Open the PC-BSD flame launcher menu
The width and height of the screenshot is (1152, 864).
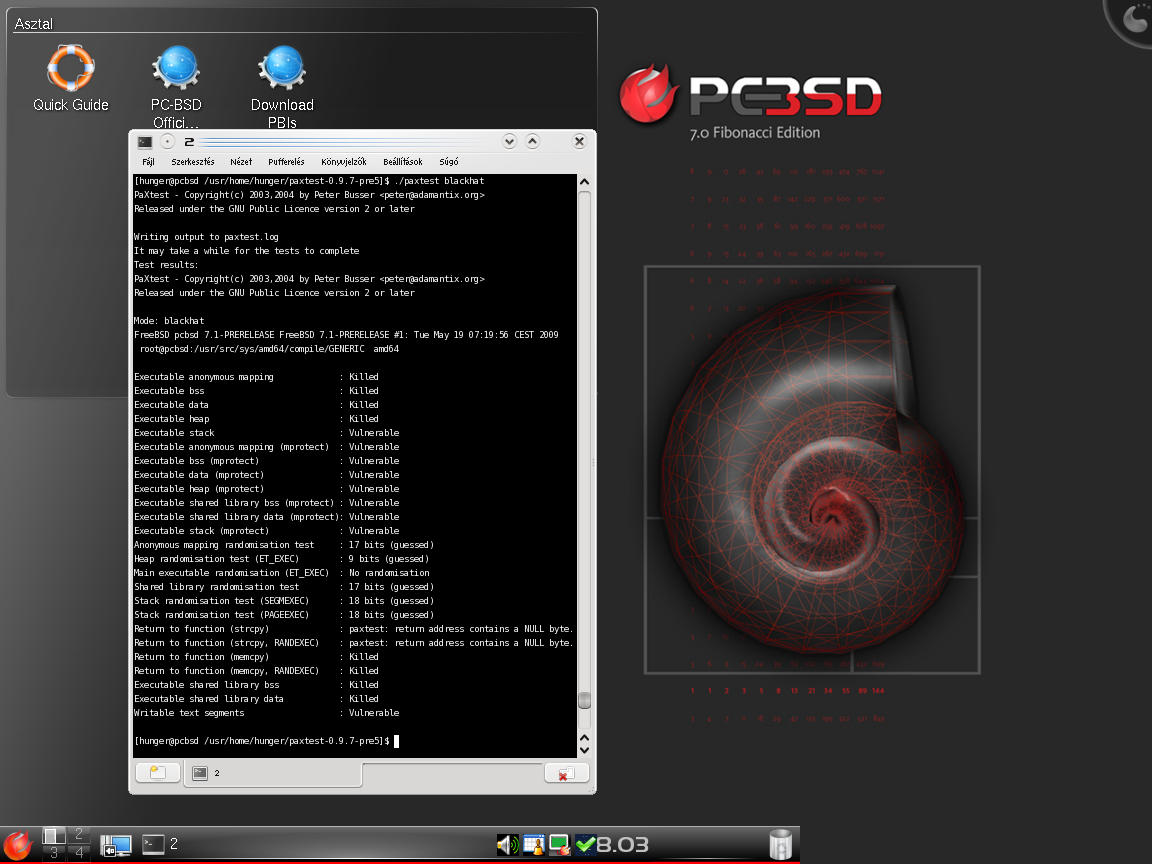pos(18,845)
